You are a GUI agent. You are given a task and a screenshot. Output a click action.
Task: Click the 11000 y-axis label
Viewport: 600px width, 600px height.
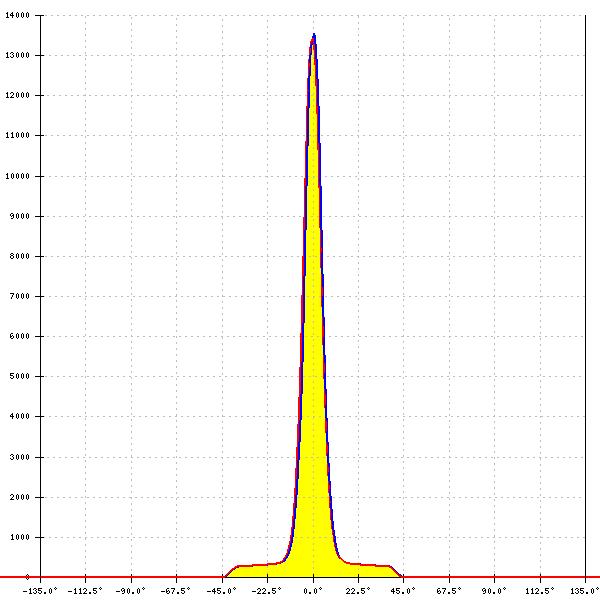point(17,135)
